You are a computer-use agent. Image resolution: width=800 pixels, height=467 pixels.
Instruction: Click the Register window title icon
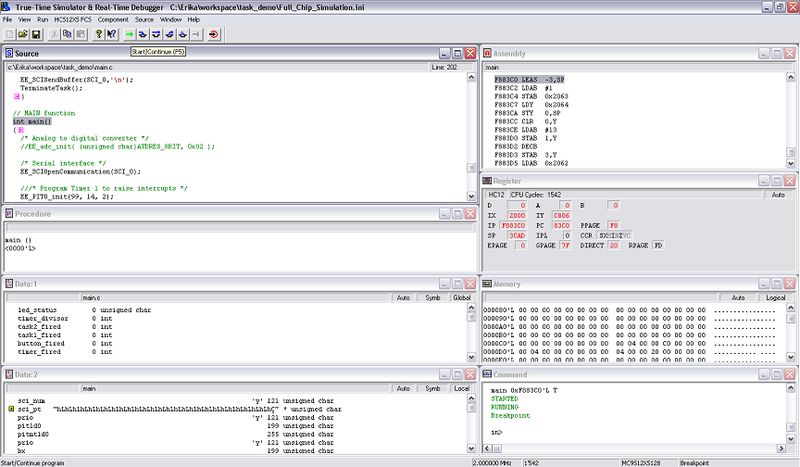[x=487, y=181]
